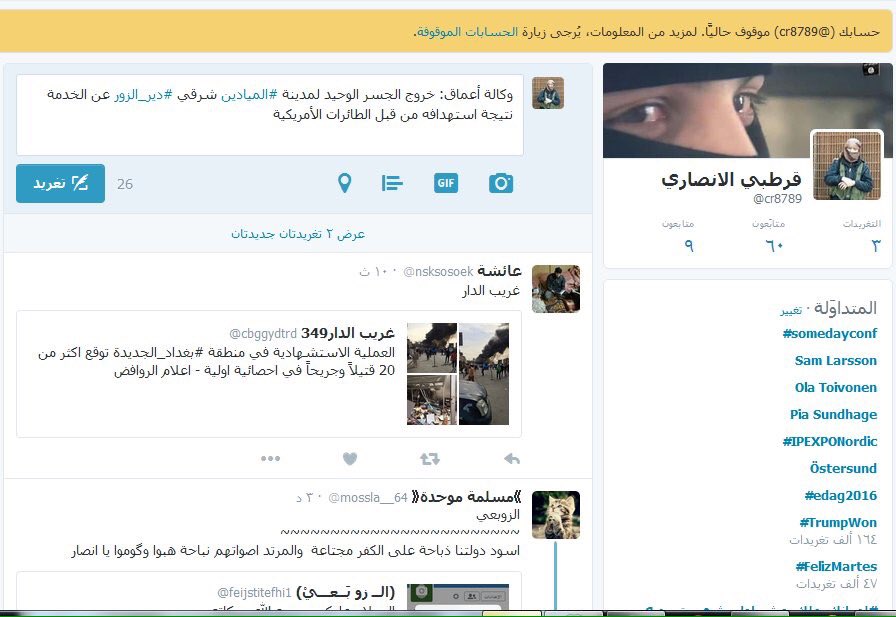Show the two new tweets bar
Viewport: 896px width, 617px height.
tap(298, 234)
